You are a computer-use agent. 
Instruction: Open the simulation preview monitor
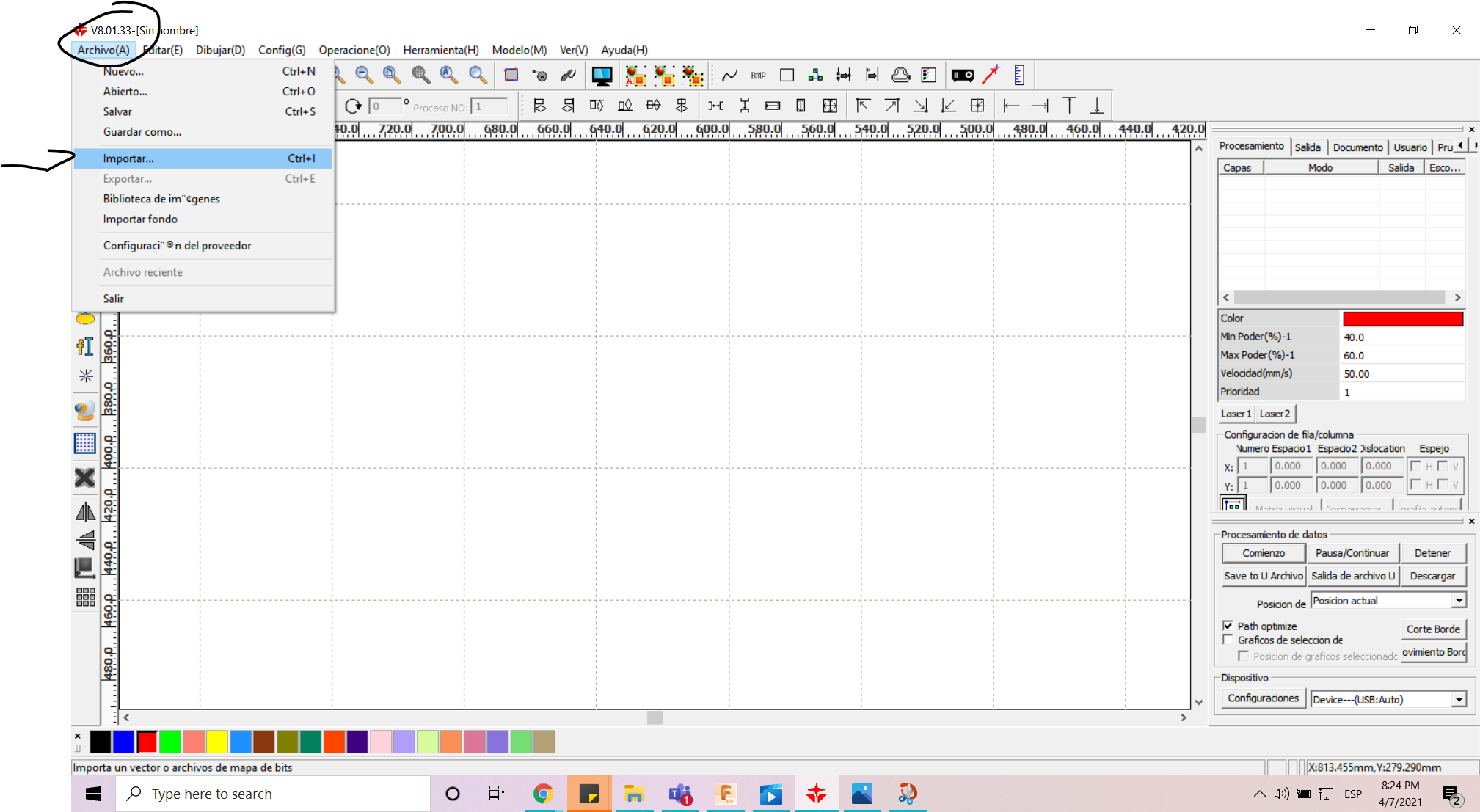[602, 75]
